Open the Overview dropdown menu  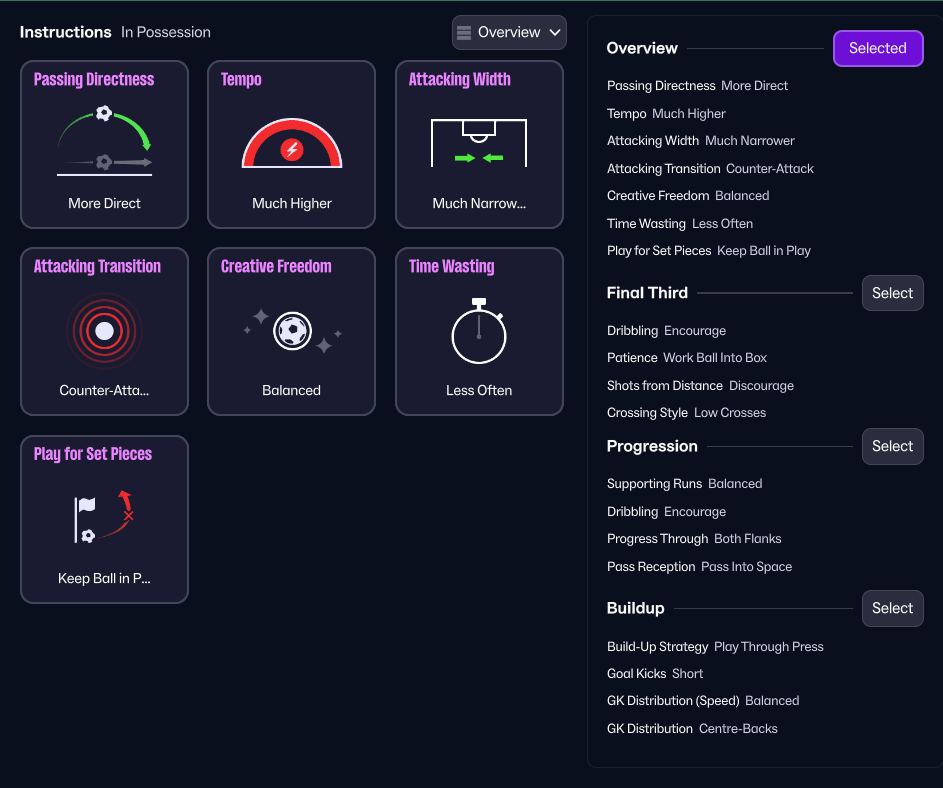[509, 33]
